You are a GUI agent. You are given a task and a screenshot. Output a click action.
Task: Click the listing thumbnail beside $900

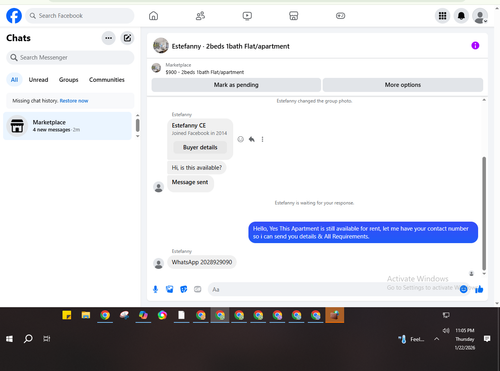tap(156, 68)
